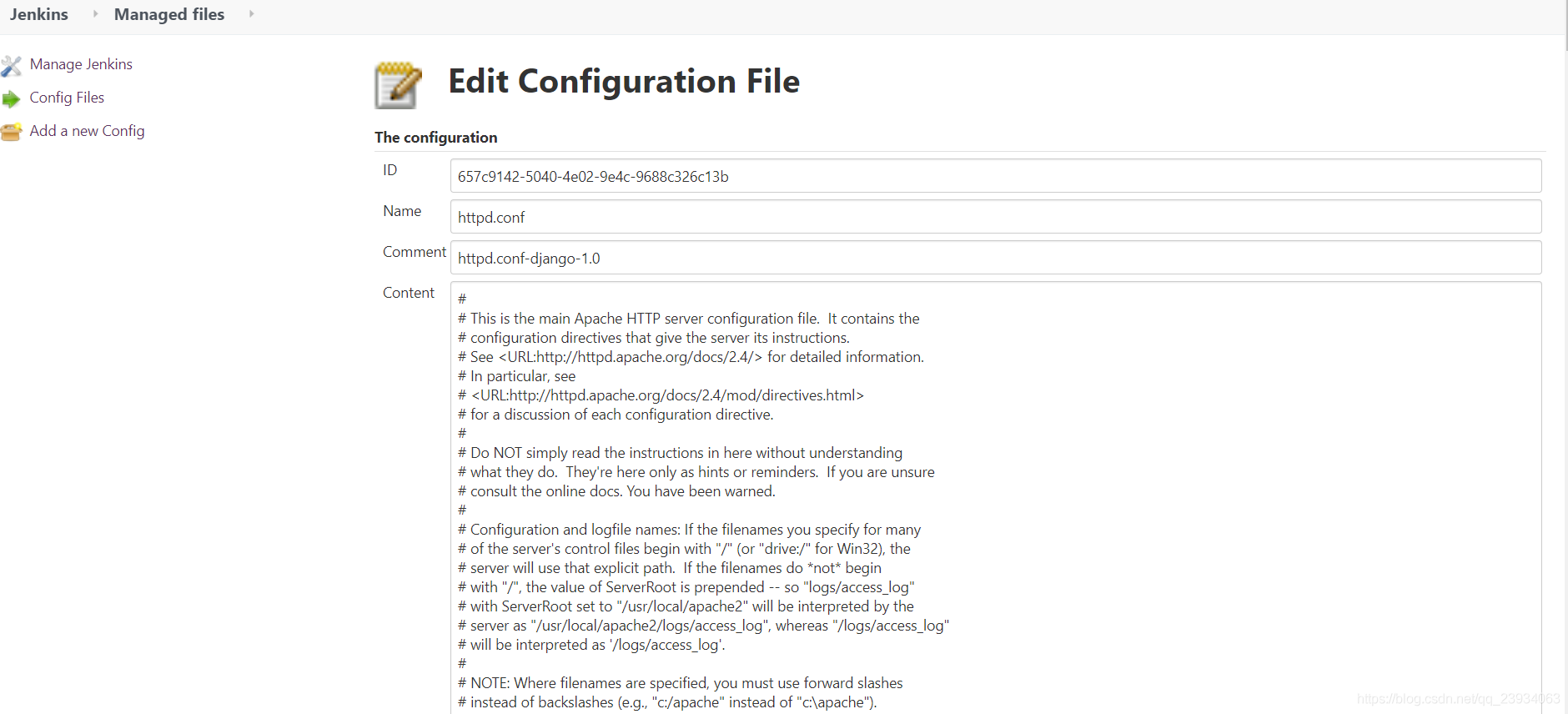Click the Edit Configuration File heading
1568x714 pixels.
[x=624, y=82]
